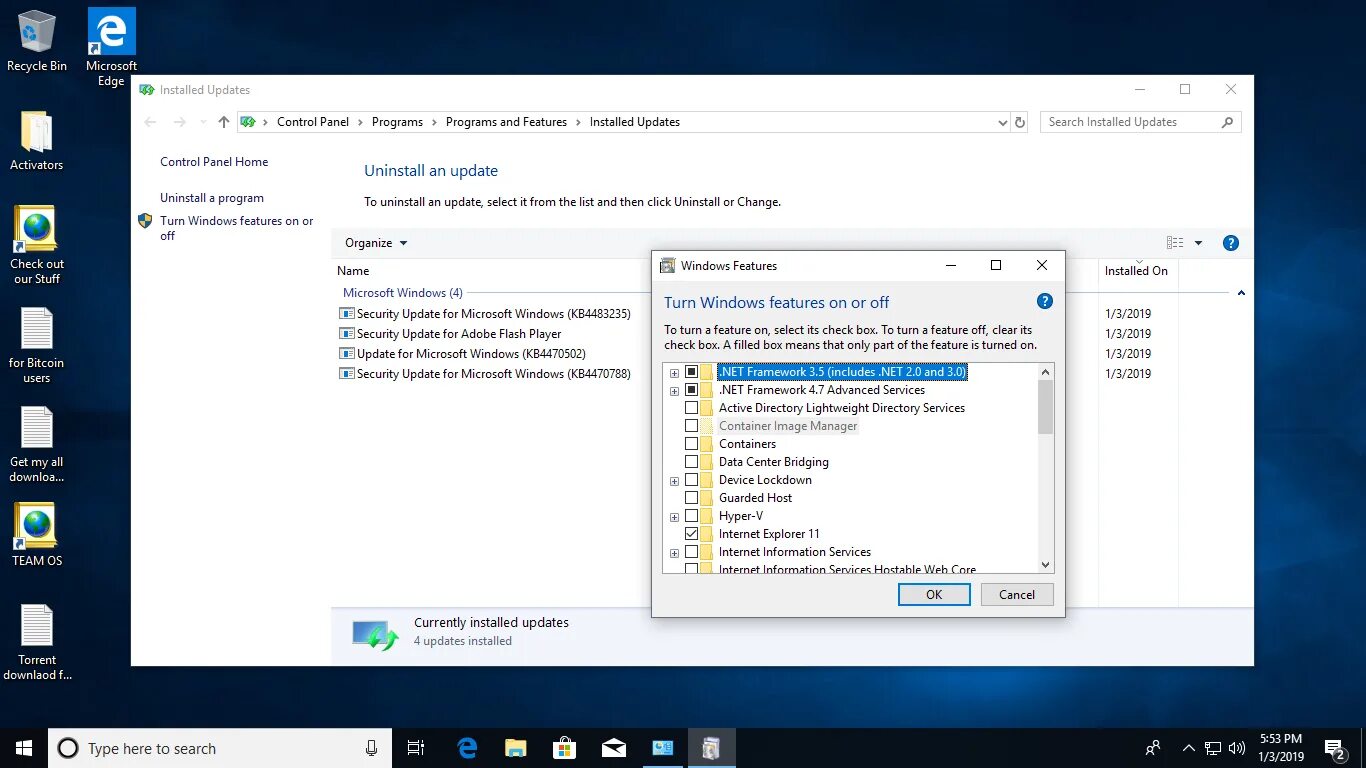This screenshot has height=768, width=1366.
Task: Open the Action Center notifications
Action: pos(1335,748)
